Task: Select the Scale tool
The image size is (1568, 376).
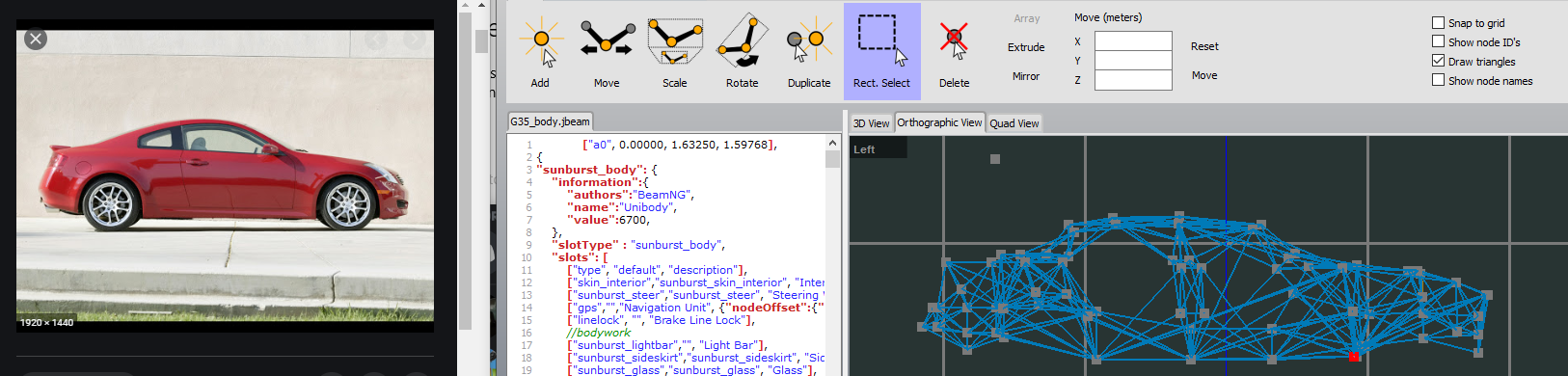Action: pyautogui.click(x=675, y=51)
